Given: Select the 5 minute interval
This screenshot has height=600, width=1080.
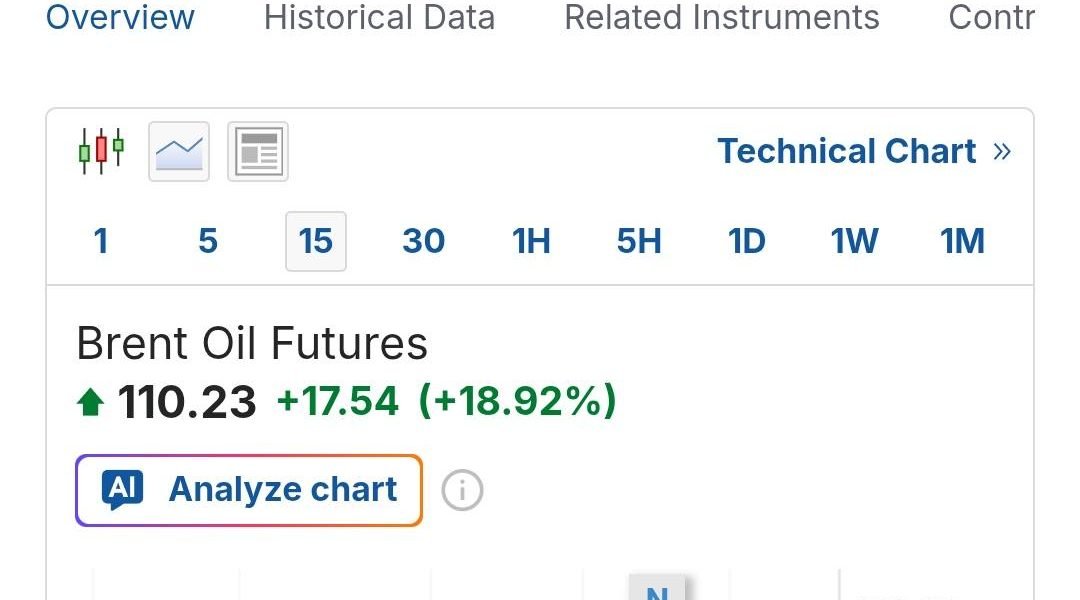Looking at the screenshot, I should [208, 242].
